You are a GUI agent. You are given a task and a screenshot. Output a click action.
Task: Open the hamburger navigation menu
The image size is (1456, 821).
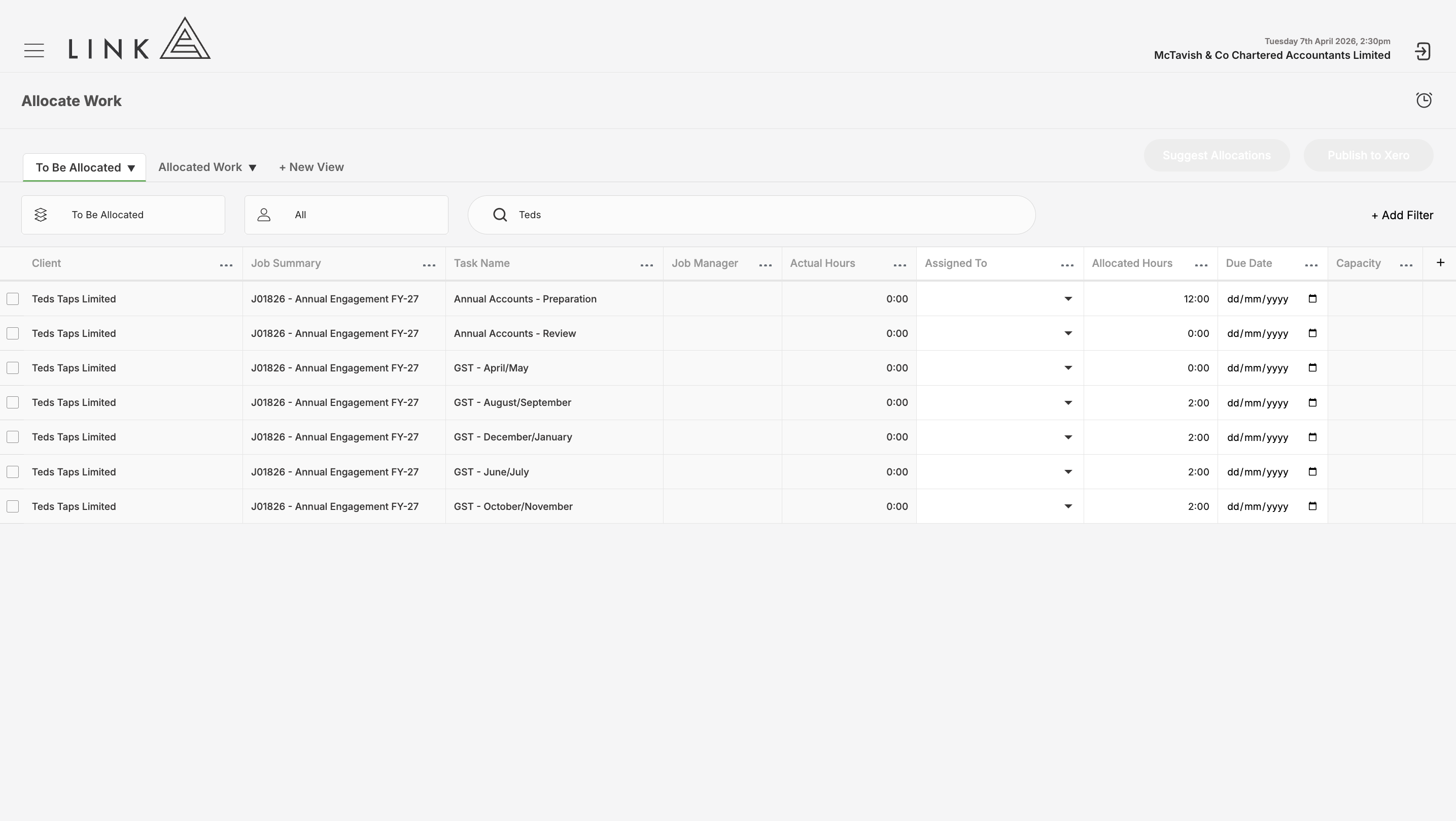[34, 50]
